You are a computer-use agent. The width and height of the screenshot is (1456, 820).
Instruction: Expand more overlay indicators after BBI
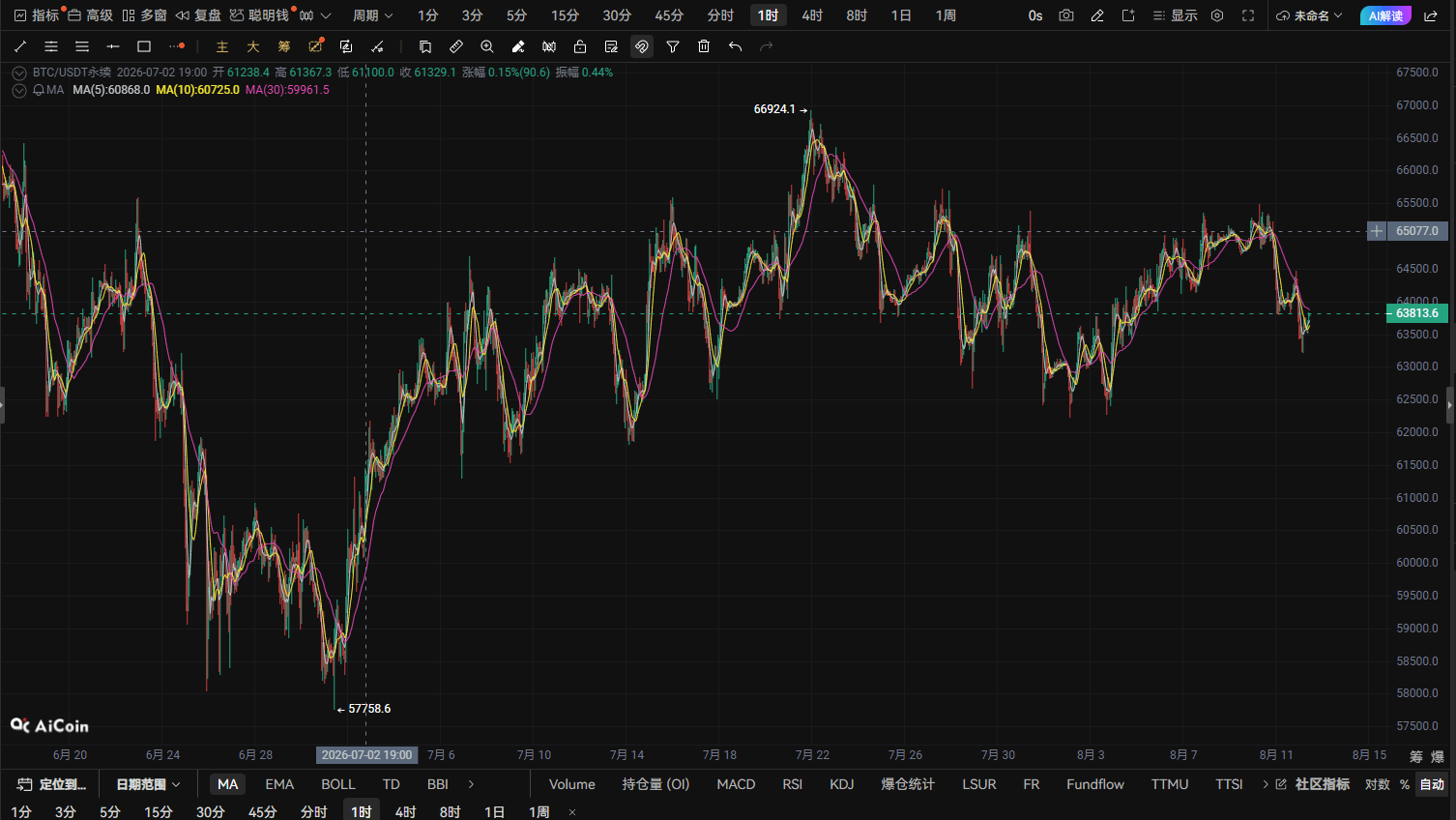click(471, 784)
